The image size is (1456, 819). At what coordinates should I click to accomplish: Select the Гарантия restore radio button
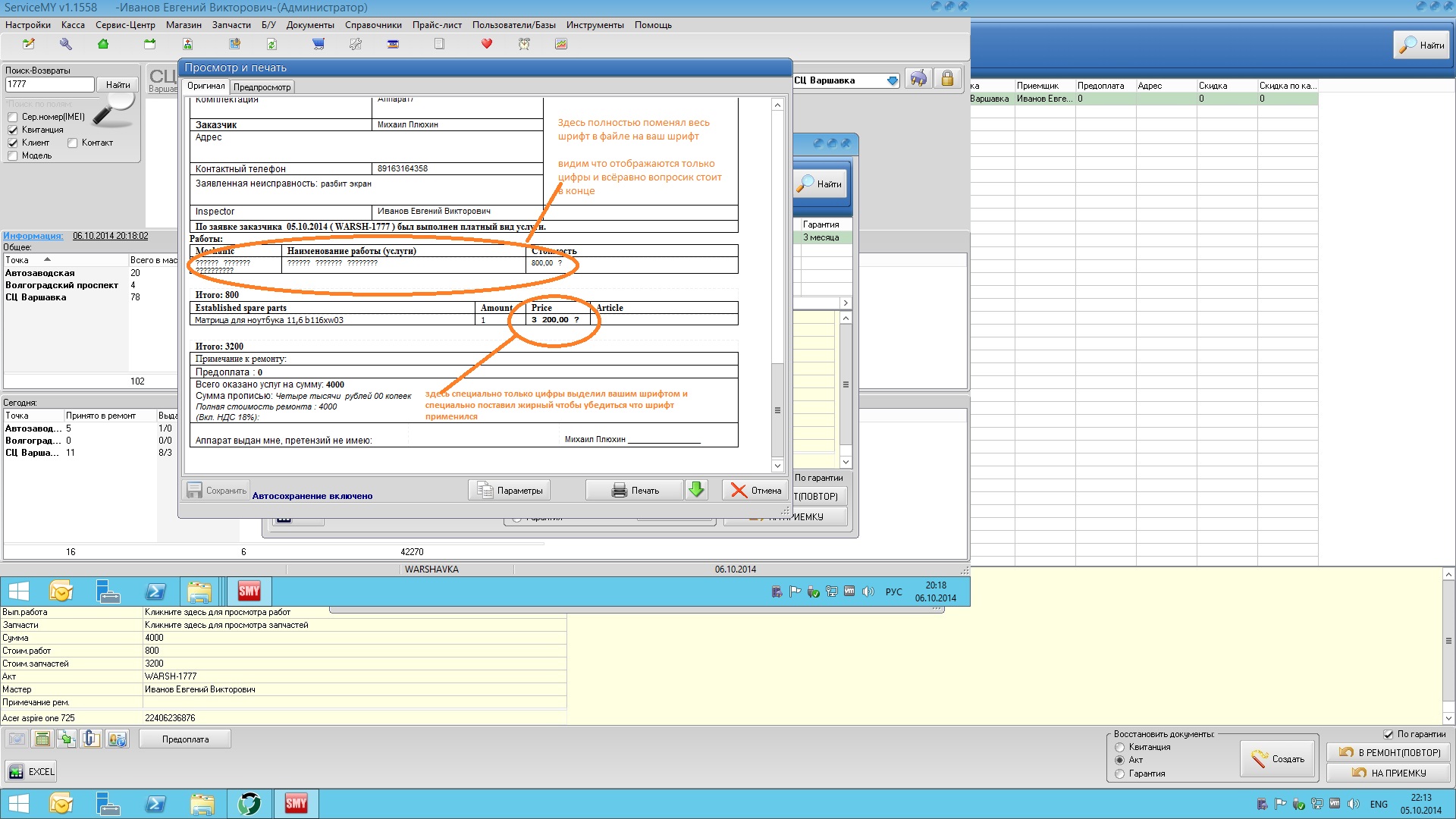1119,773
